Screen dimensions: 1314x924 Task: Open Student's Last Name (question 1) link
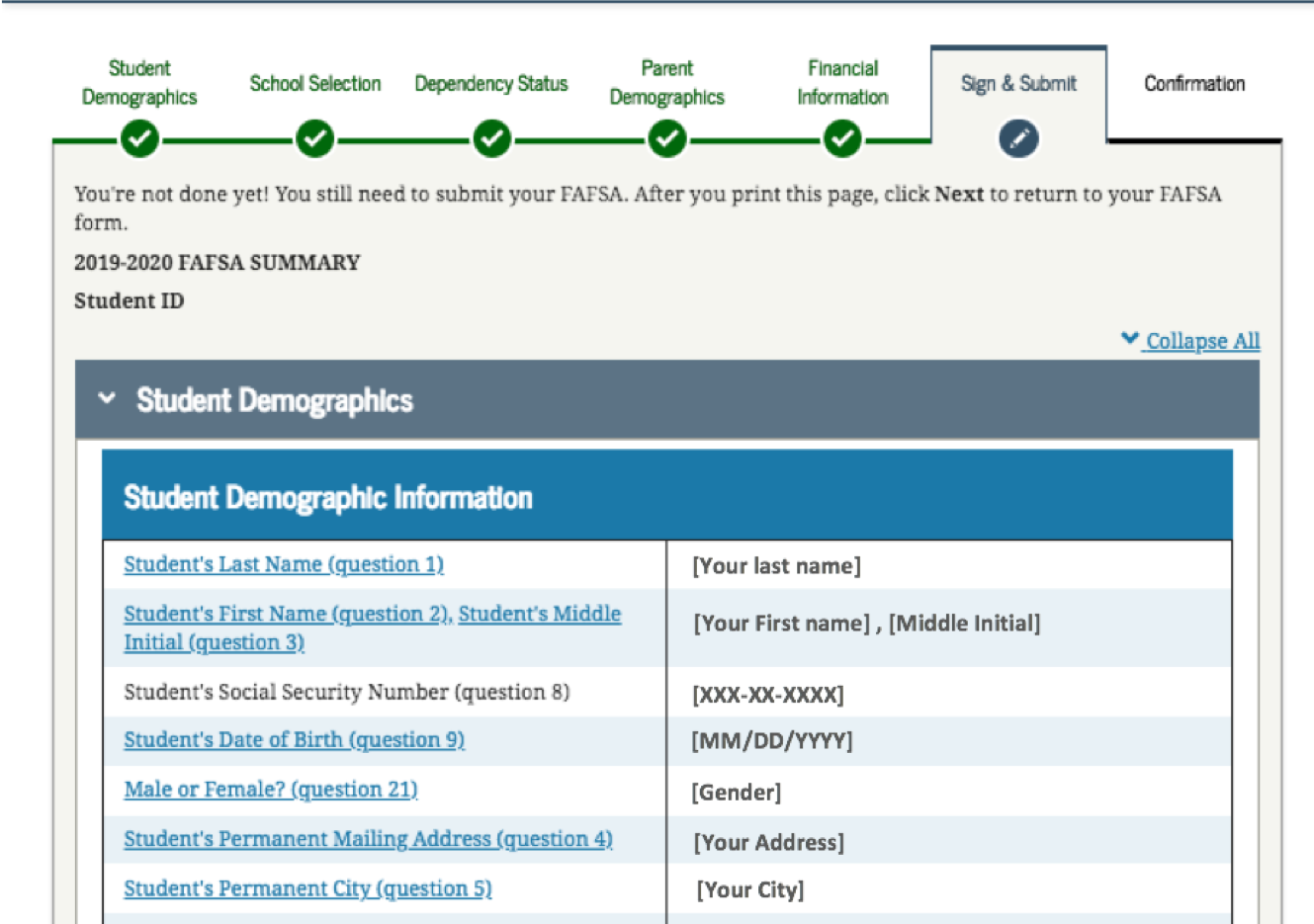(284, 564)
